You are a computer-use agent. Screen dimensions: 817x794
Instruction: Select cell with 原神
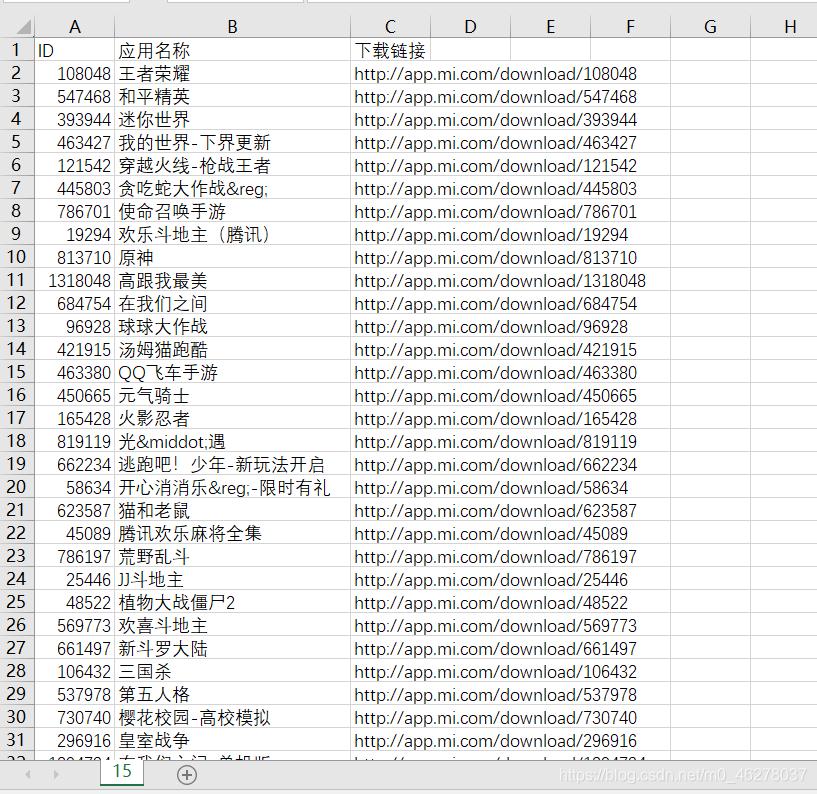(x=232, y=257)
